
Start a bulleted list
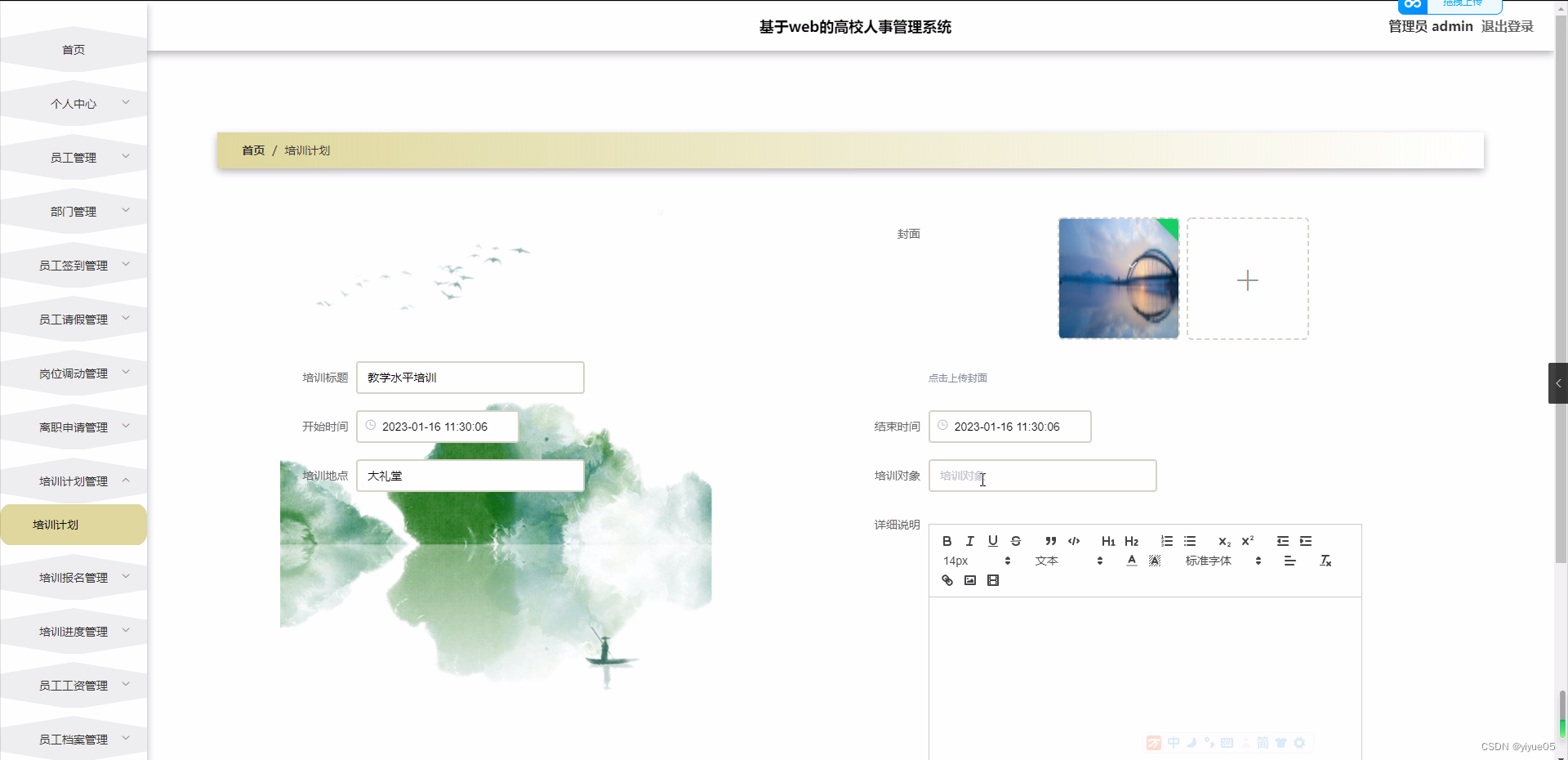pos(1190,541)
